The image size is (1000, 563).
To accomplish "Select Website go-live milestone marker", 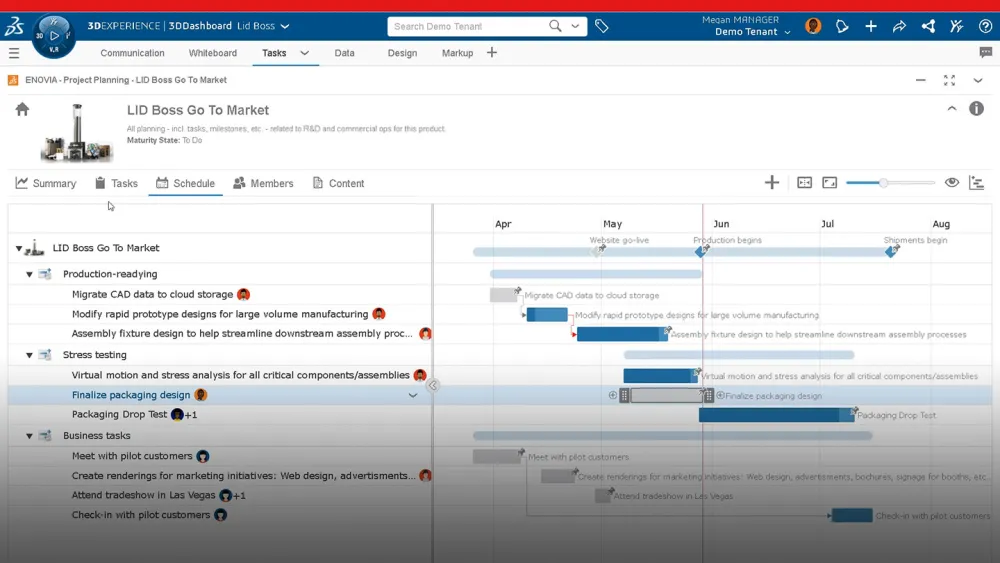I will point(597,252).
